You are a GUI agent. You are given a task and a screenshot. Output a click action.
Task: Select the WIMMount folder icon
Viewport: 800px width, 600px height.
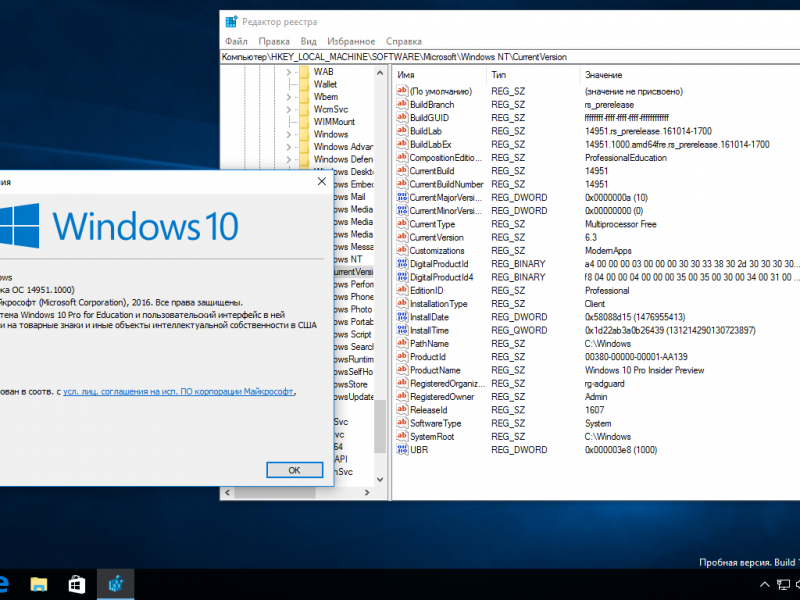tap(304, 121)
